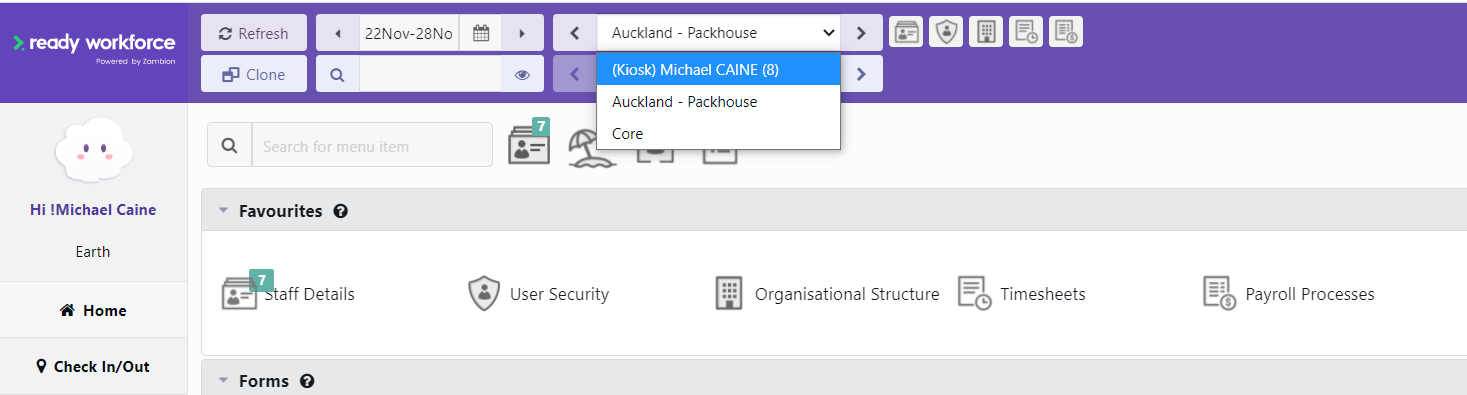
Task: Open User Security toolbar shield icon
Action: coord(946,32)
